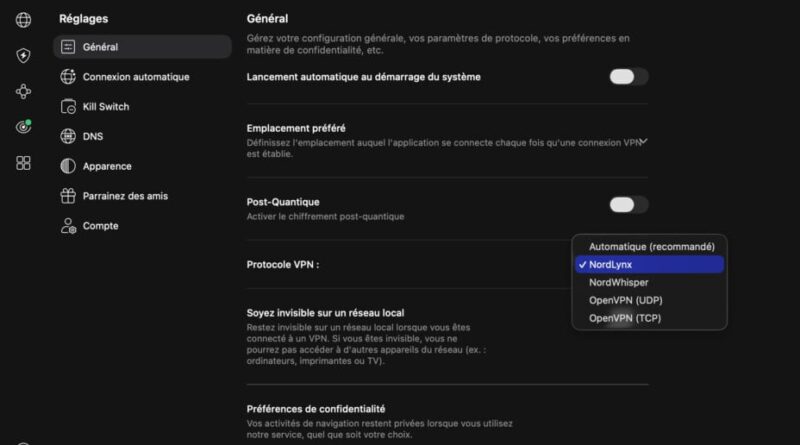Click the Apparence half-circle icon
Viewport: 800px width, 445px height.
(x=68, y=166)
